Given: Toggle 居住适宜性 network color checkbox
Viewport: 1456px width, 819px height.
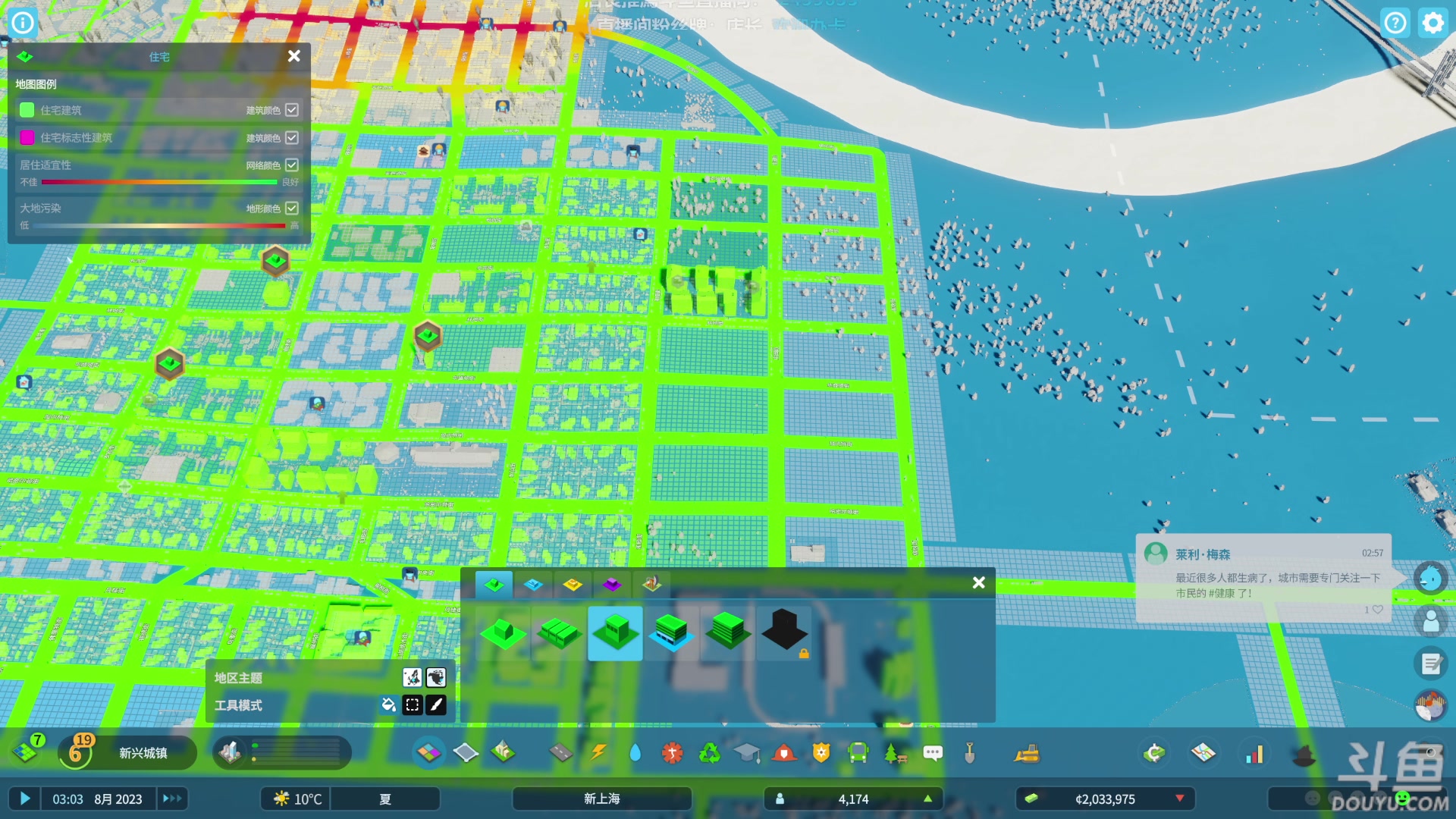Looking at the screenshot, I should (x=292, y=165).
